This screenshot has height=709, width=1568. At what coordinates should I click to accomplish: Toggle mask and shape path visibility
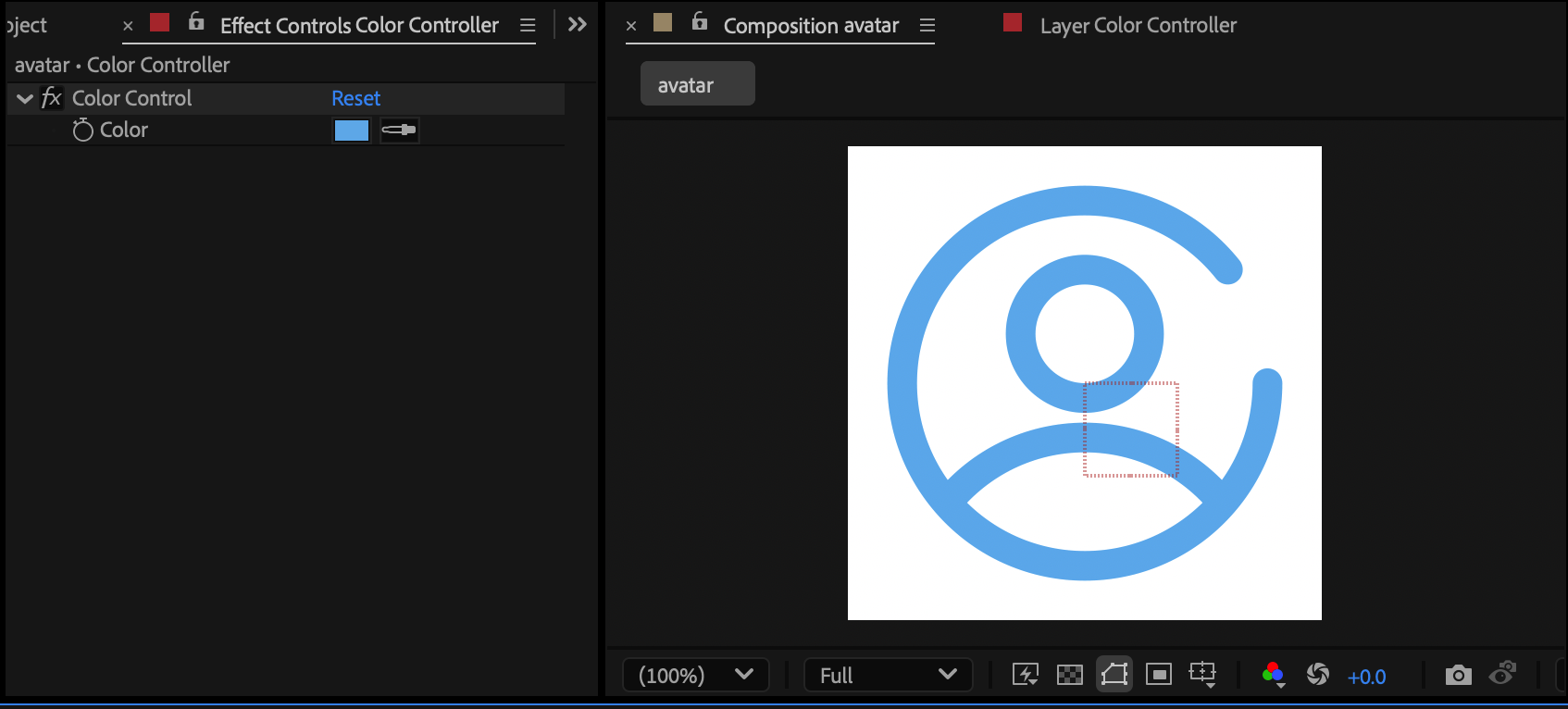click(x=1114, y=675)
